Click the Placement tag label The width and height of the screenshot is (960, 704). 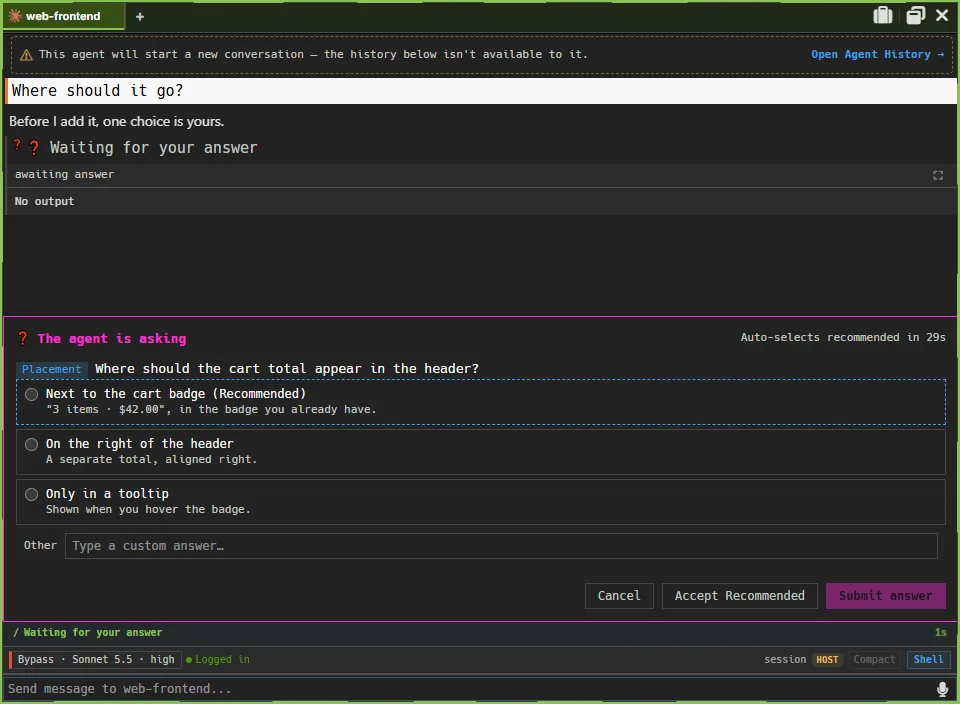click(x=51, y=369)
